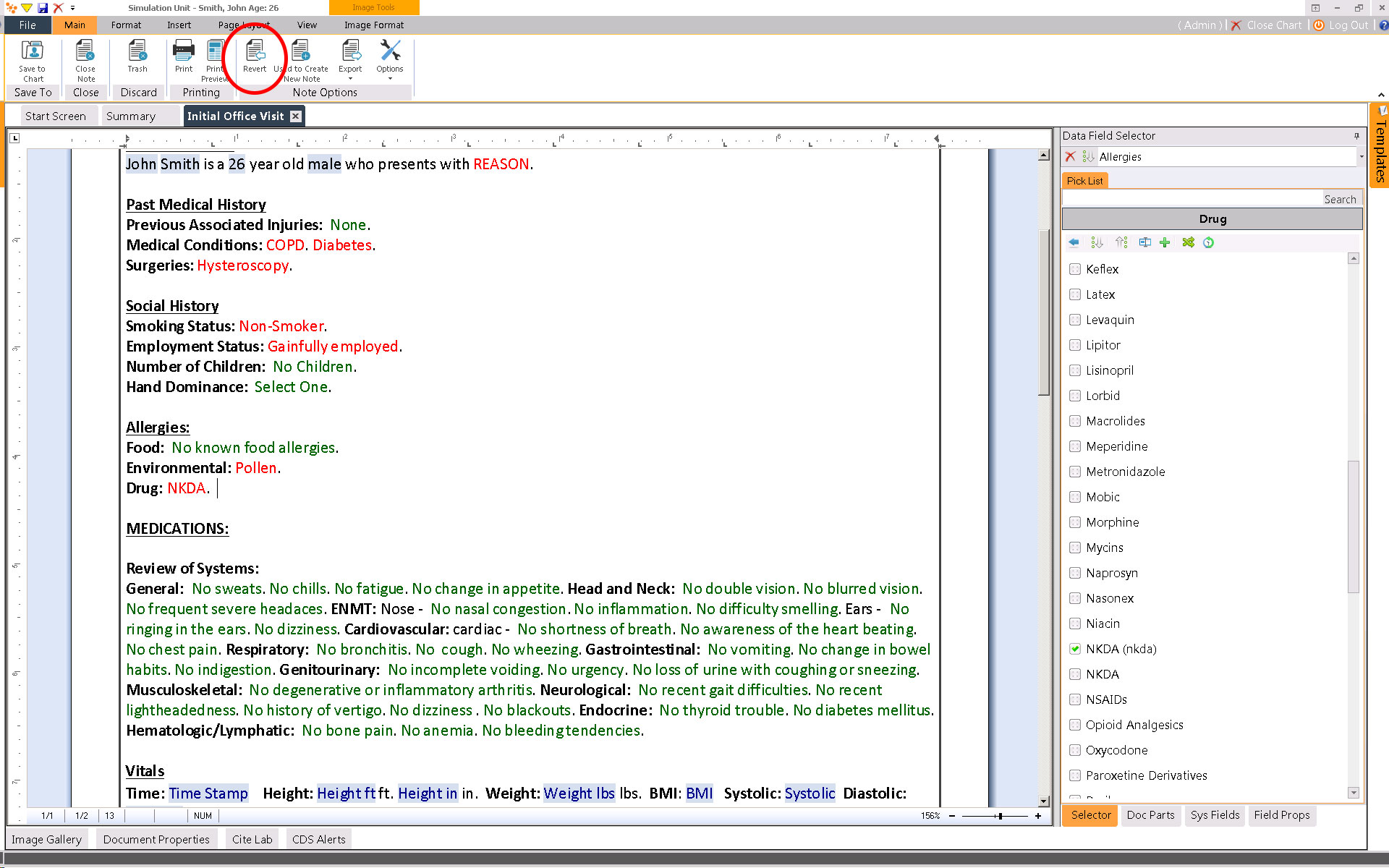Uncheck the NKDA (nkda) checkbox
1389x868 pixels.
point(1075,649)
